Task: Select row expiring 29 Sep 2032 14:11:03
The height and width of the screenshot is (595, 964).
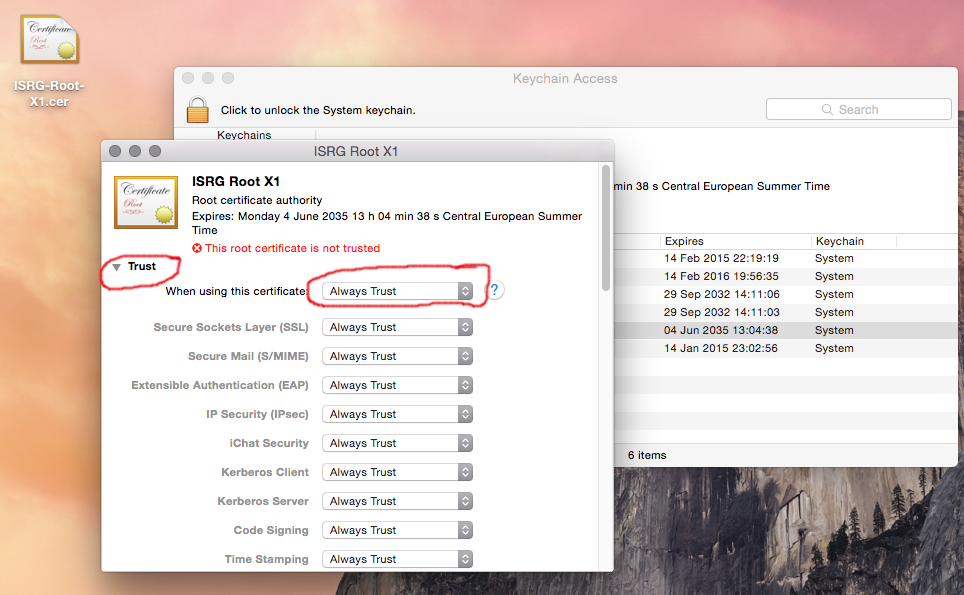Action: point(786,312)
